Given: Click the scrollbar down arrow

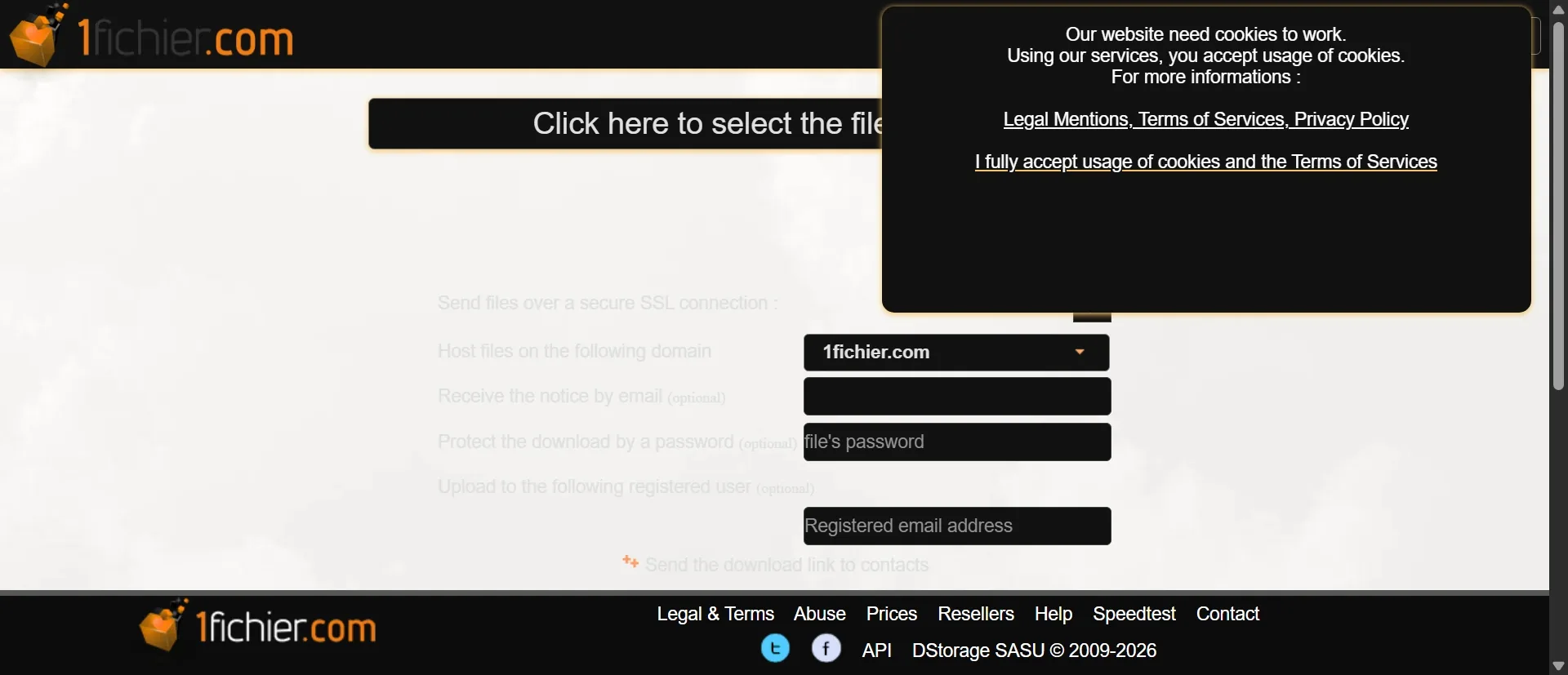Looking at the screenshot, I should 1558,666.
